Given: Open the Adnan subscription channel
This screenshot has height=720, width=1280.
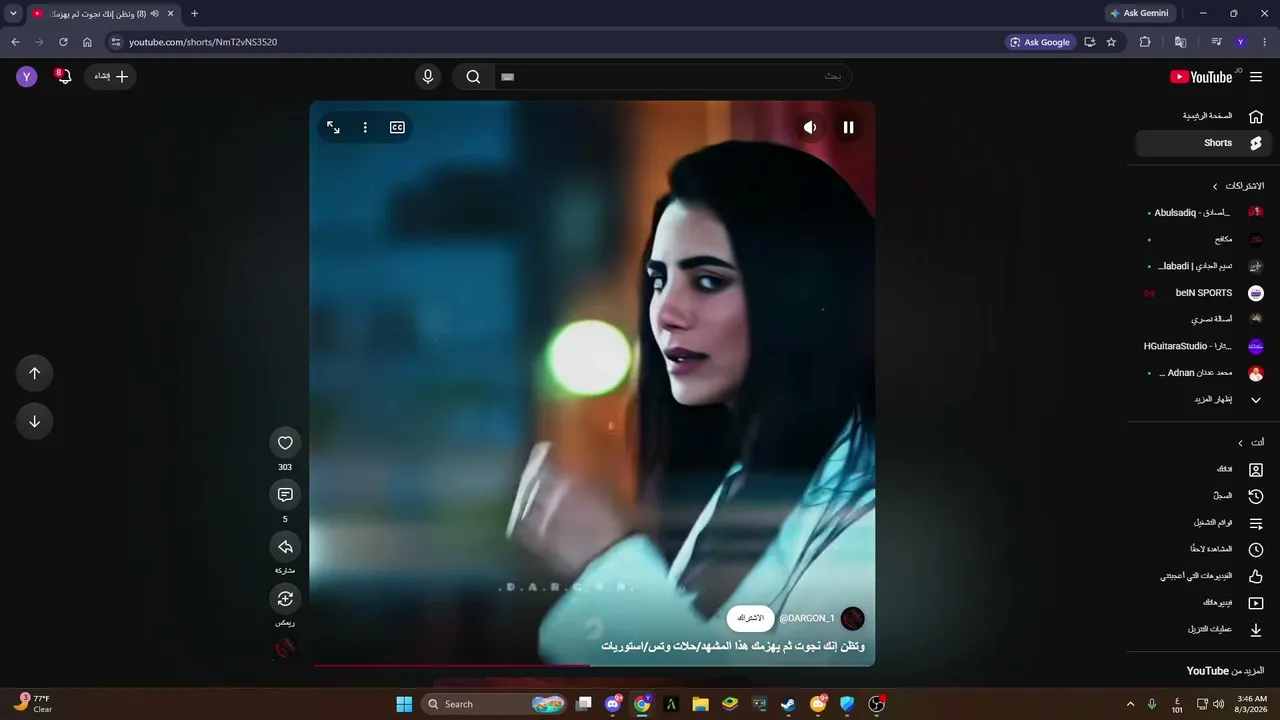Looking at the screenshot, I should [1205, 373].
